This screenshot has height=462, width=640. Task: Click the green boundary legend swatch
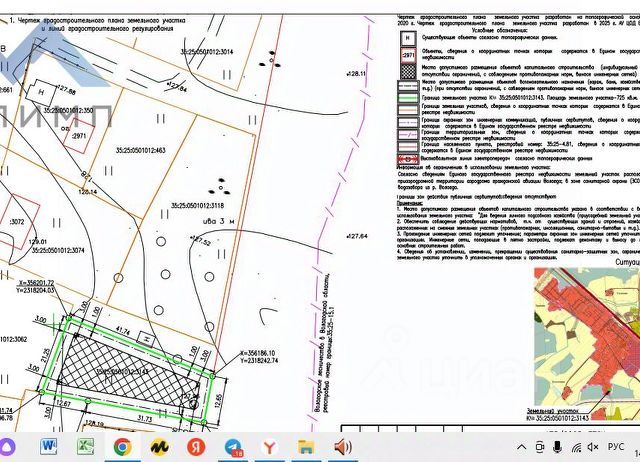point(409,98)
